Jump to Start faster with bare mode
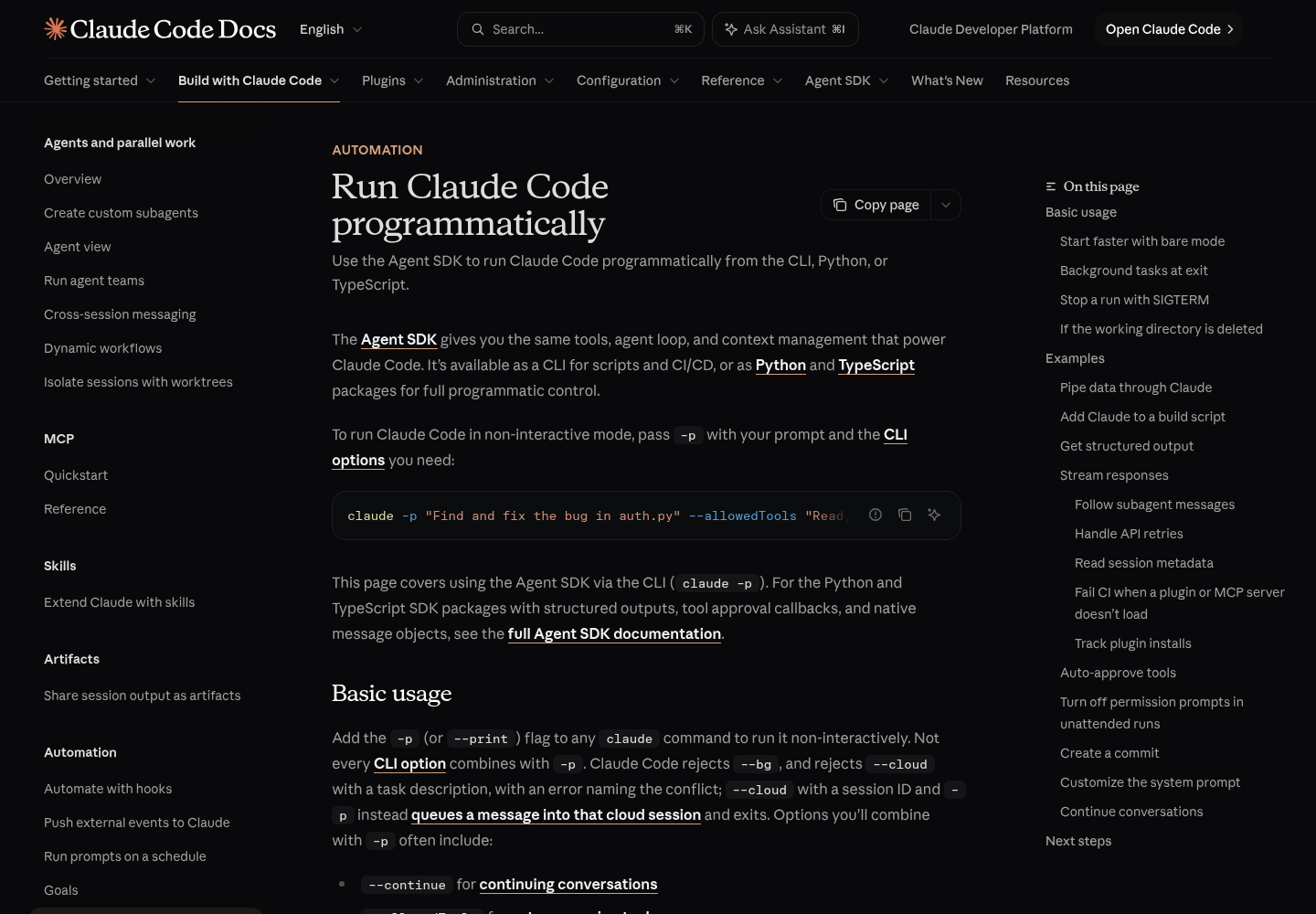This screenshot has height=914, width=1316. click(1142, 241)
